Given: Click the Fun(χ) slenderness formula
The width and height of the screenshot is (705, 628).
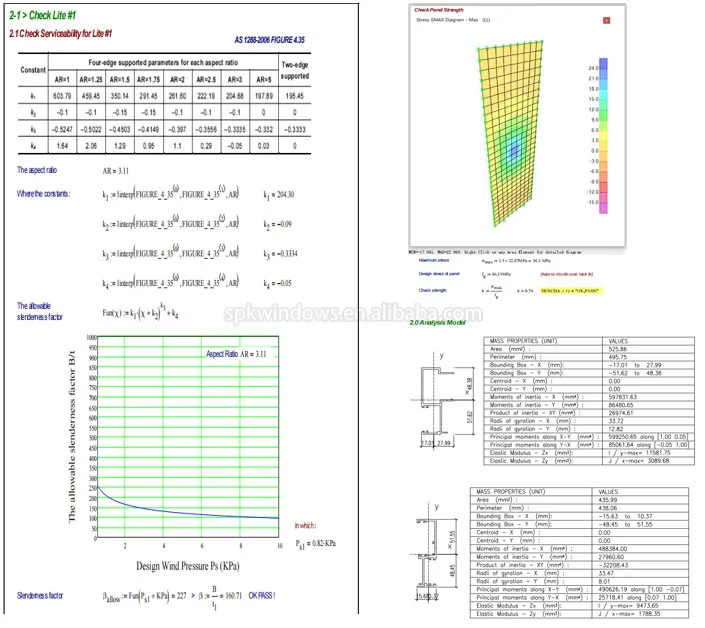Looking at the screenshot, I should pyautogui.click(x=140, y=311).
